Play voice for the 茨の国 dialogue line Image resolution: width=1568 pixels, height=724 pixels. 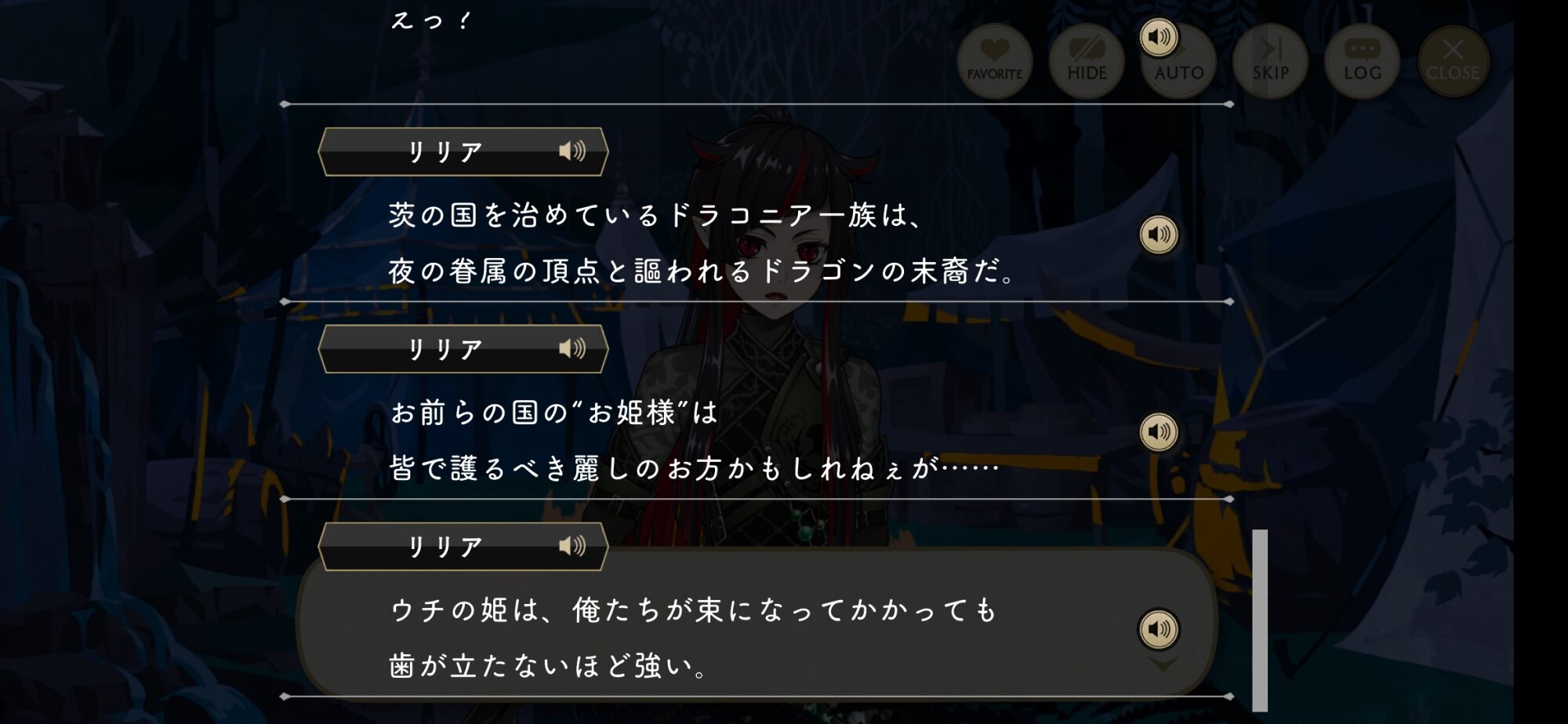pos(1159,234)
